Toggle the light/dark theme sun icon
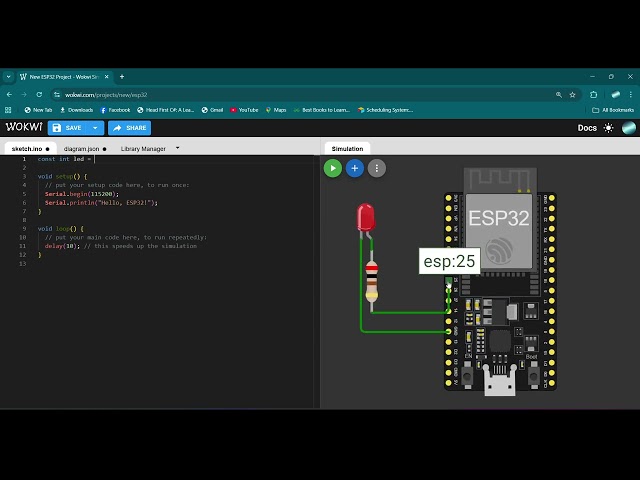The width and height of the screenshot is (640, 480). [x=608, y=128]
